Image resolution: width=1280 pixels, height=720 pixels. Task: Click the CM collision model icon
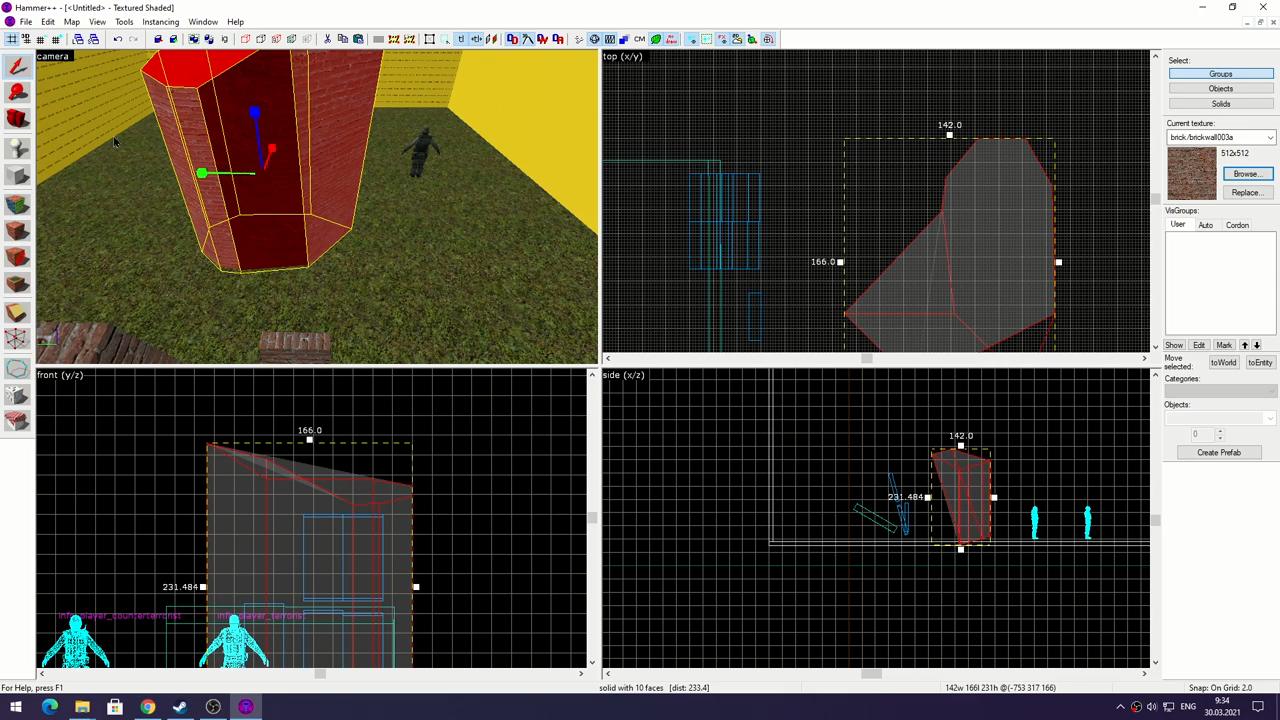[639, 39]
